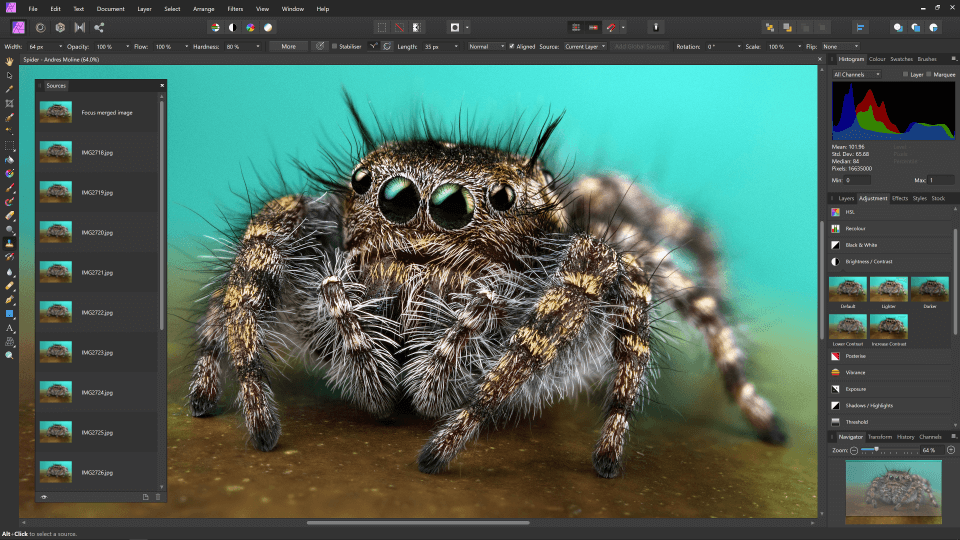Click the Navigator zoom out minus button
The image size is (960, 540).
(853, 450)
